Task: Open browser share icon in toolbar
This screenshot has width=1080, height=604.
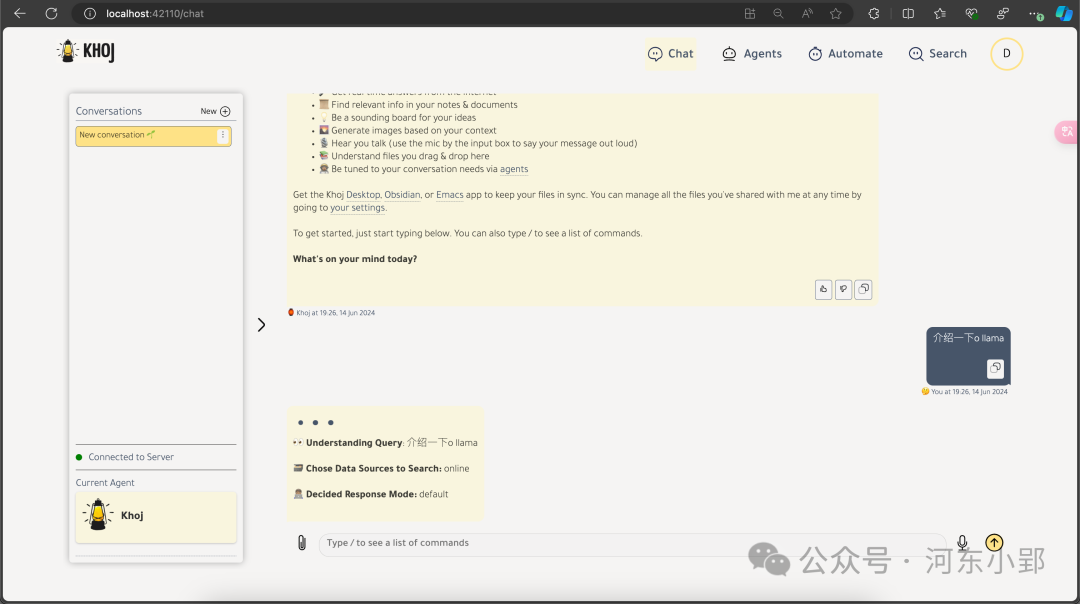Action: [x=1003, y=14]
